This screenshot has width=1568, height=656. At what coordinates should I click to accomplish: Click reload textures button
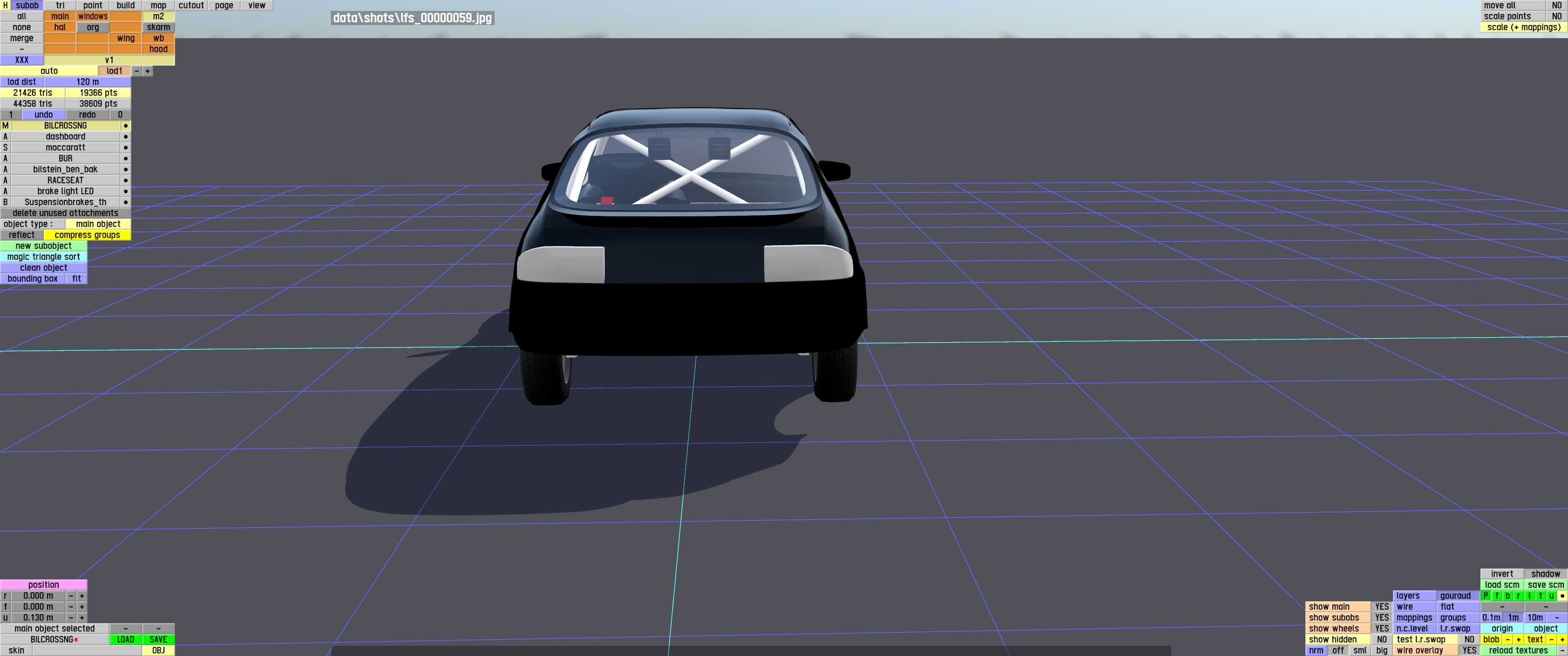point(1518,650)
